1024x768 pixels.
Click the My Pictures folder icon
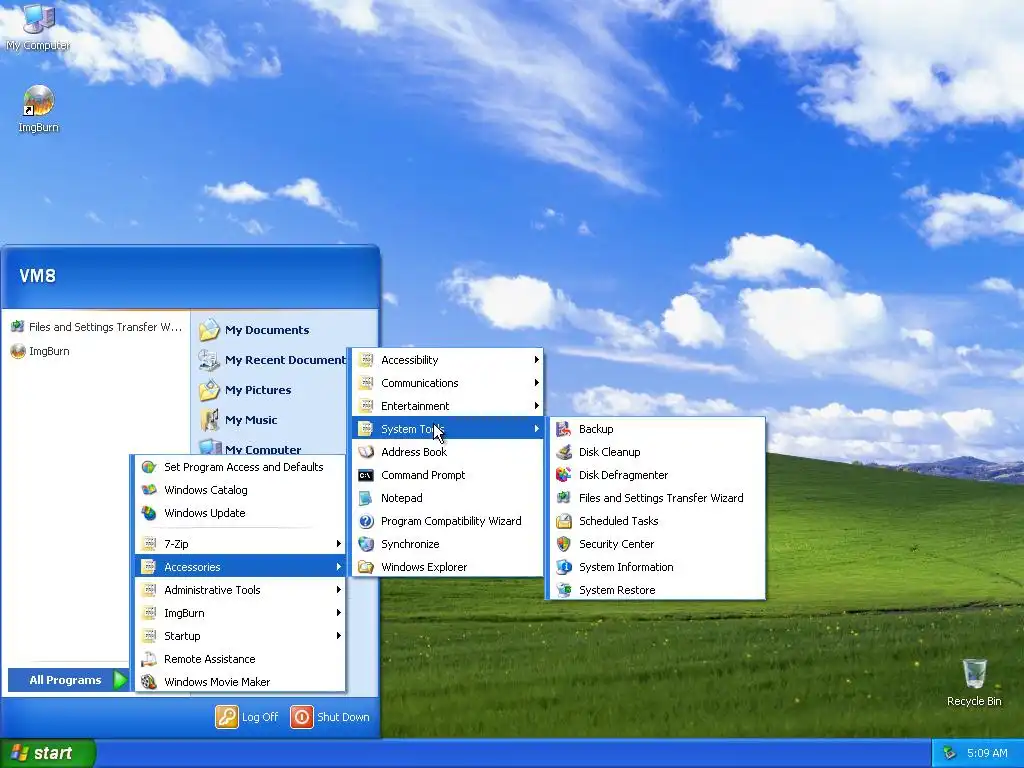(x=210, y=390)
